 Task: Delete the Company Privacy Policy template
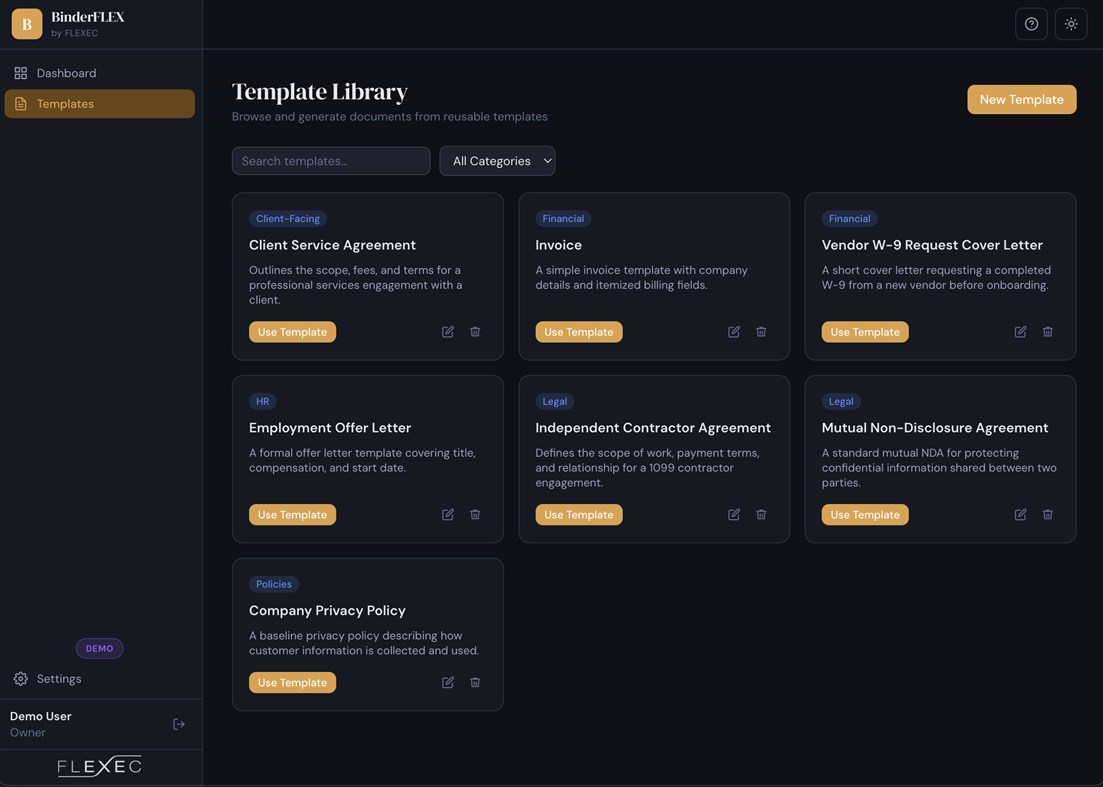pyautogui.click(x=475, y=682)
